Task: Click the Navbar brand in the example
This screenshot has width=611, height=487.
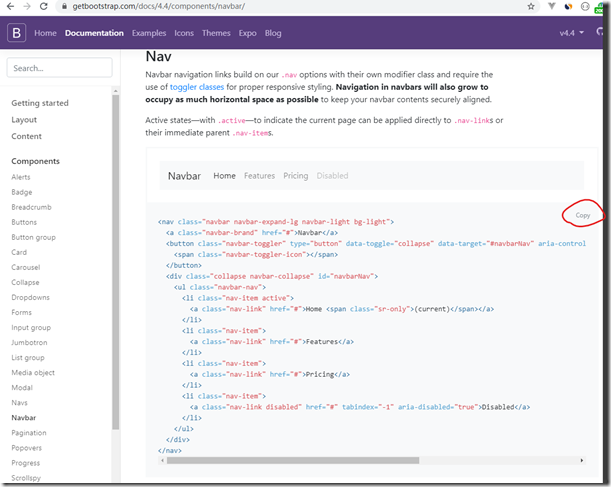Action: pos(184,176)
